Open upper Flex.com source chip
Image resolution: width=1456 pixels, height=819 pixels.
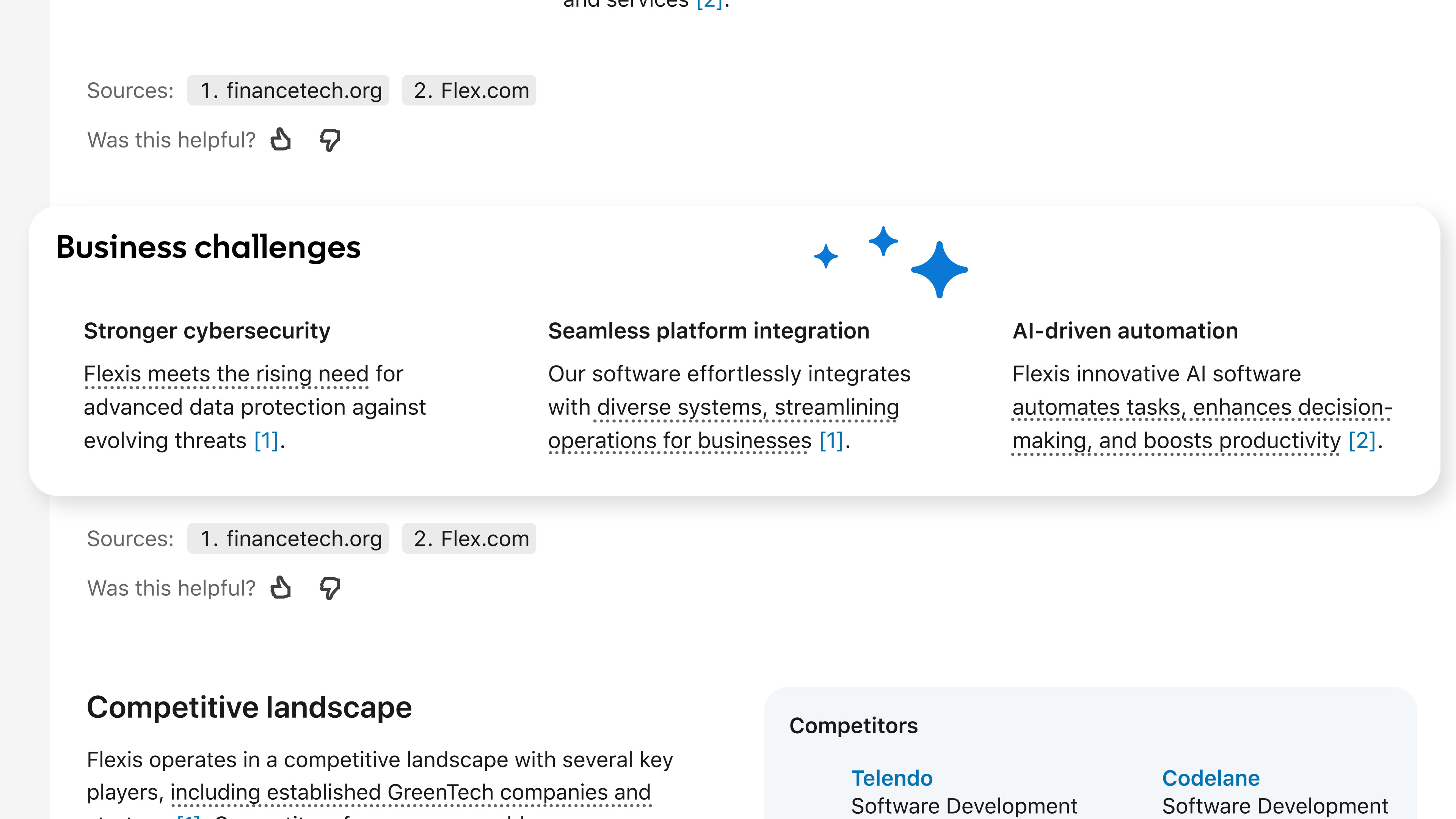click(x=469, y=91)
